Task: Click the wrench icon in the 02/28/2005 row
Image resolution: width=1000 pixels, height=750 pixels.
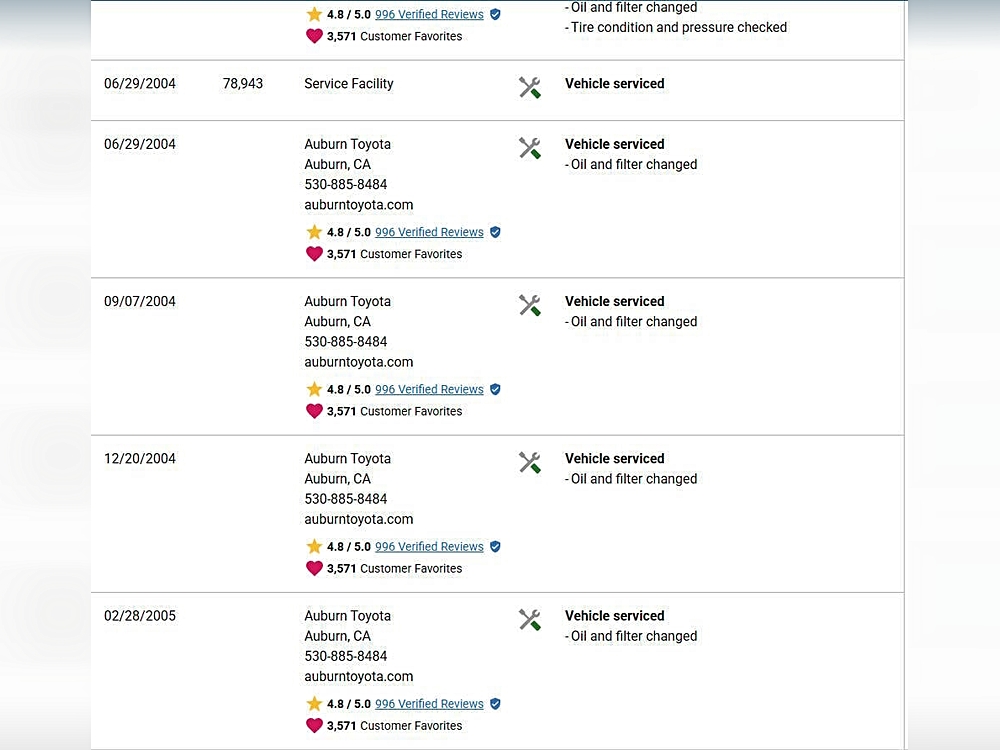Action: coord(530,619)
